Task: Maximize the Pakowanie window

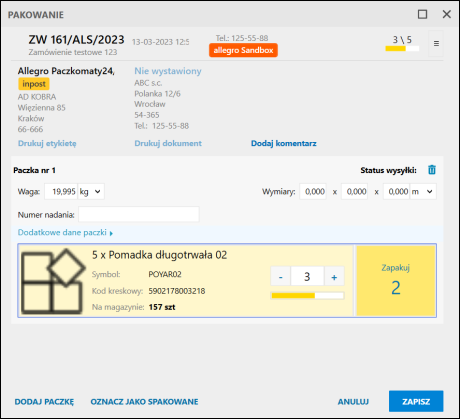Action: [x=422, y=14]
